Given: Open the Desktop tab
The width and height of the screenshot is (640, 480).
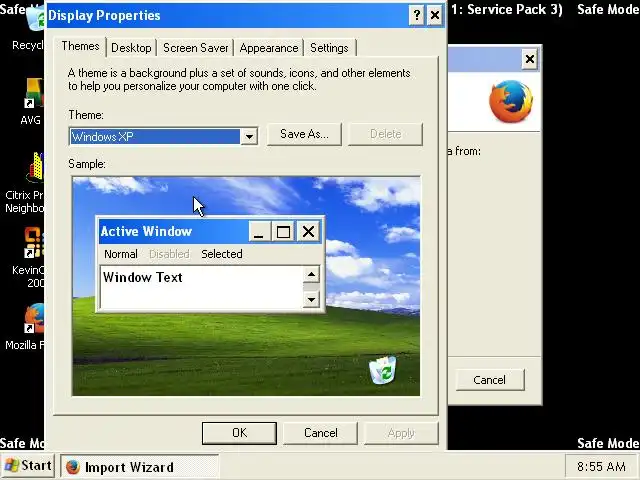Looking at the screenshot, I should (131, 48).
